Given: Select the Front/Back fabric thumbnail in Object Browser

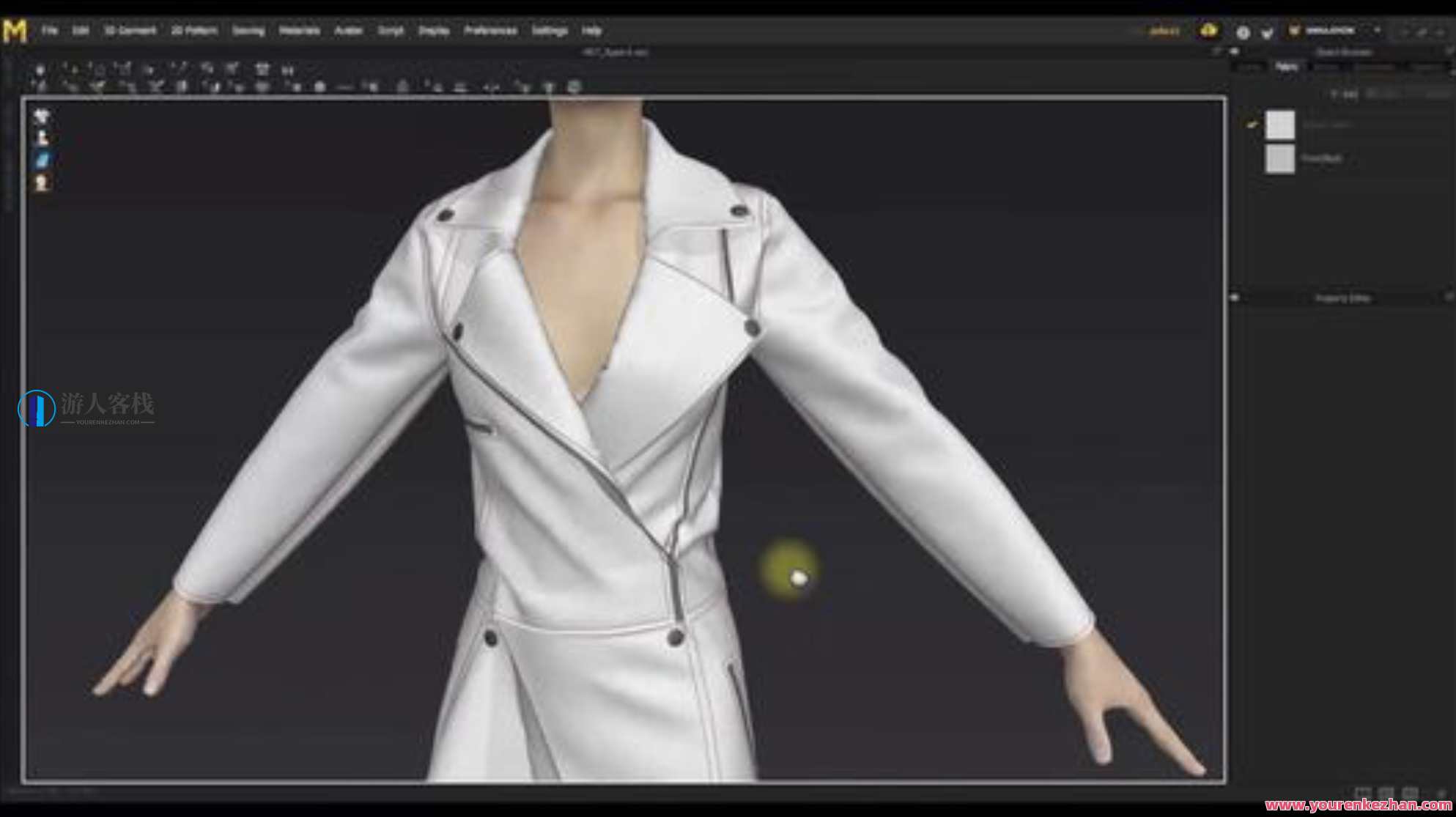Looking at the screenshot, I should [1279, 158].
